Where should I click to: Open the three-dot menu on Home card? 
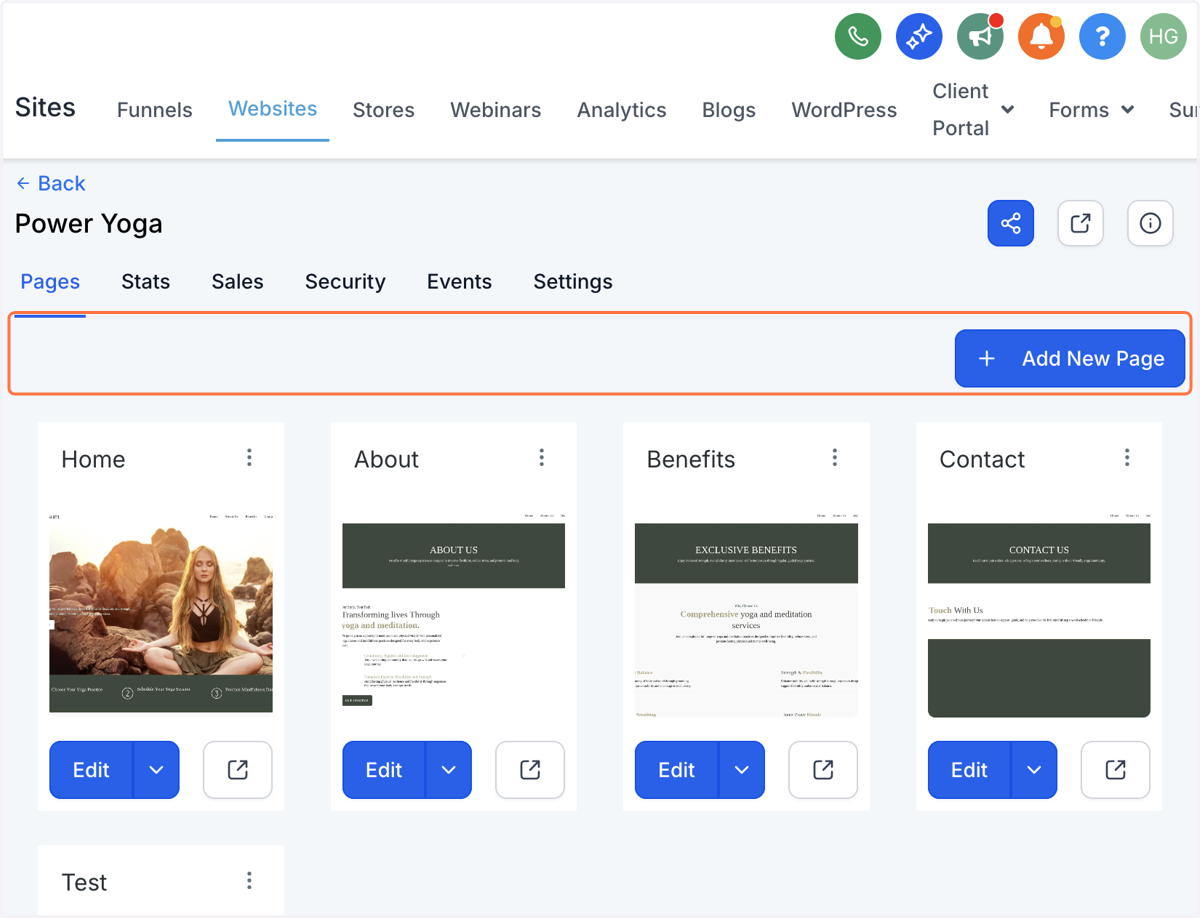pos(249,458)
